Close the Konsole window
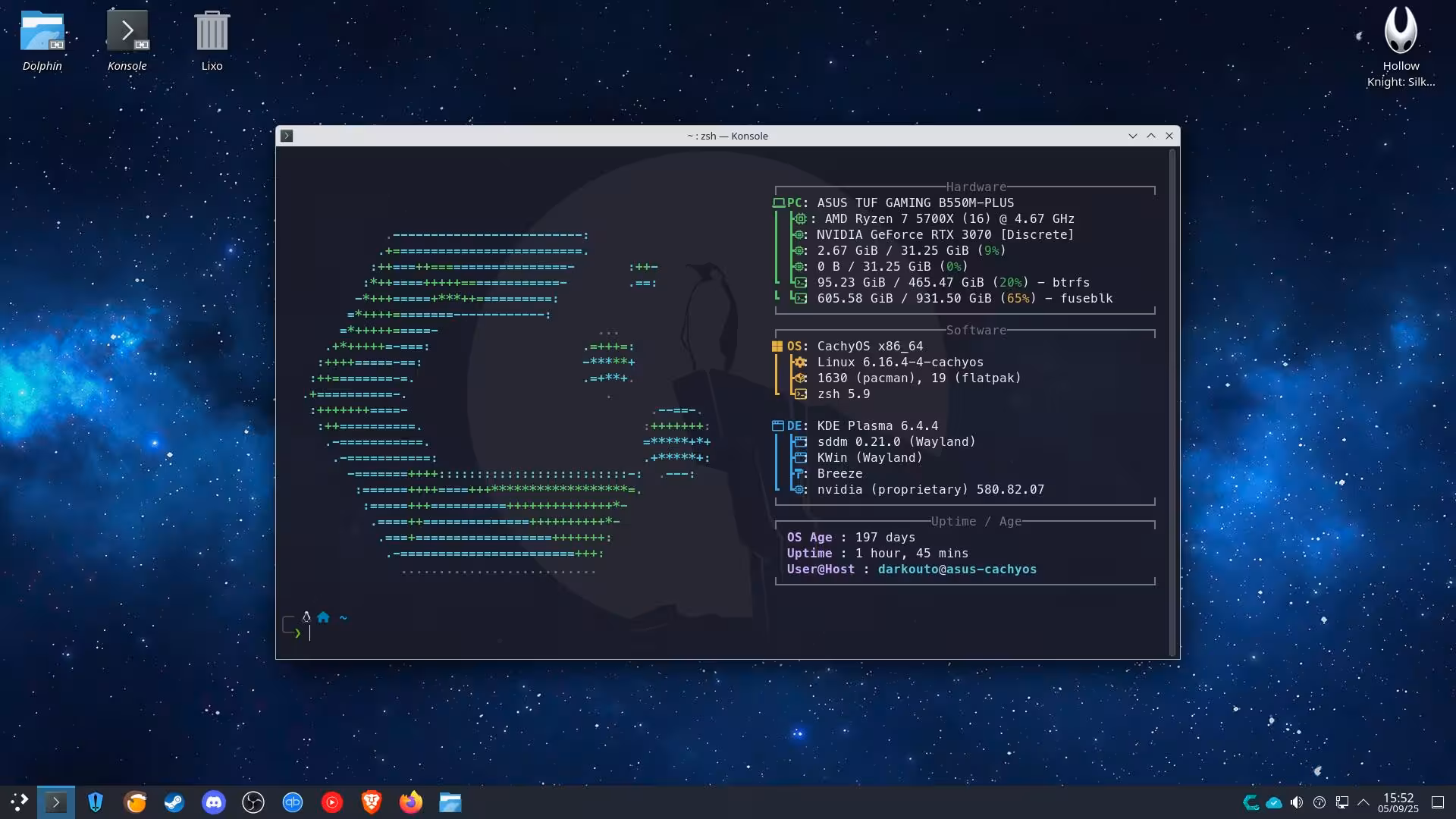The width and height of the screenshot is (1456, 819). pyautogui.click(x=1169, y=136)
